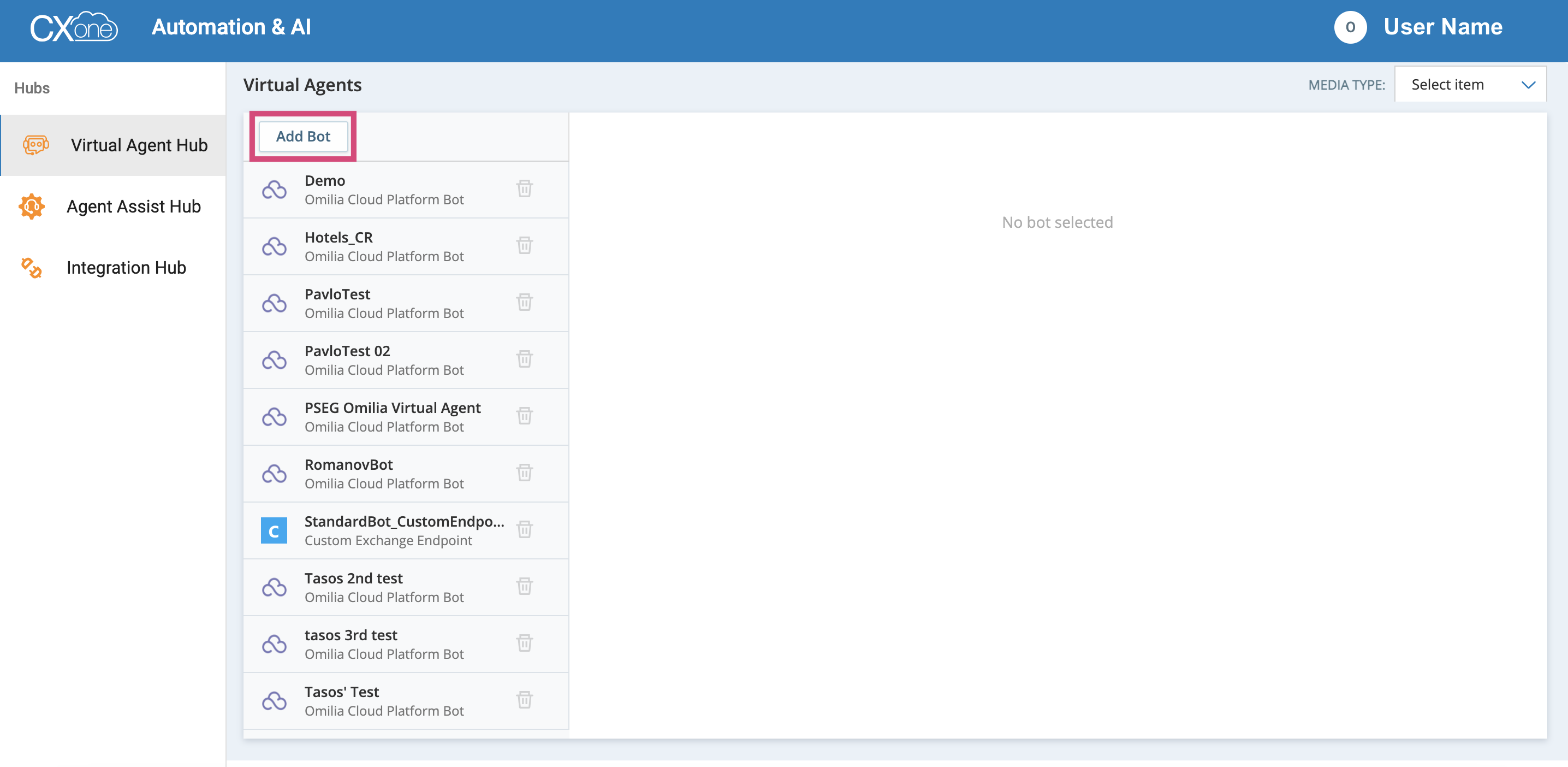Image resolution: width=1568 pixels, height=767 pixels.
Task: Open the Media Type dropdown
Action: click(x=1469, y=85)
